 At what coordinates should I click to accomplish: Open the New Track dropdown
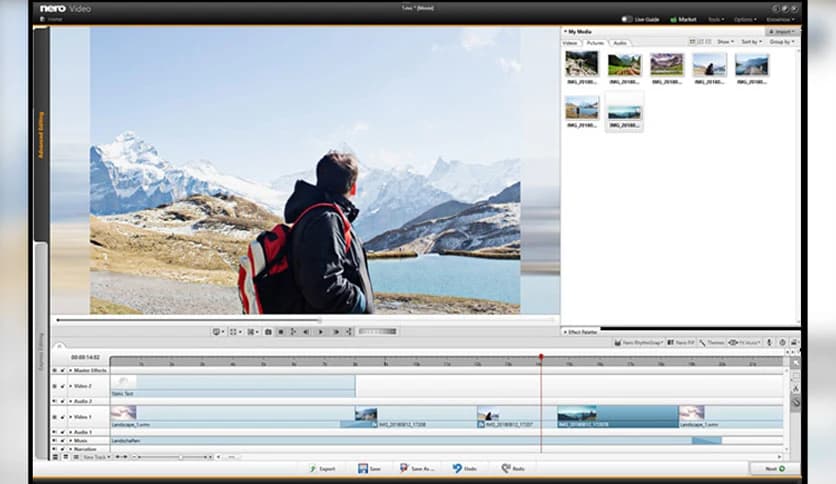coord(96,457)
